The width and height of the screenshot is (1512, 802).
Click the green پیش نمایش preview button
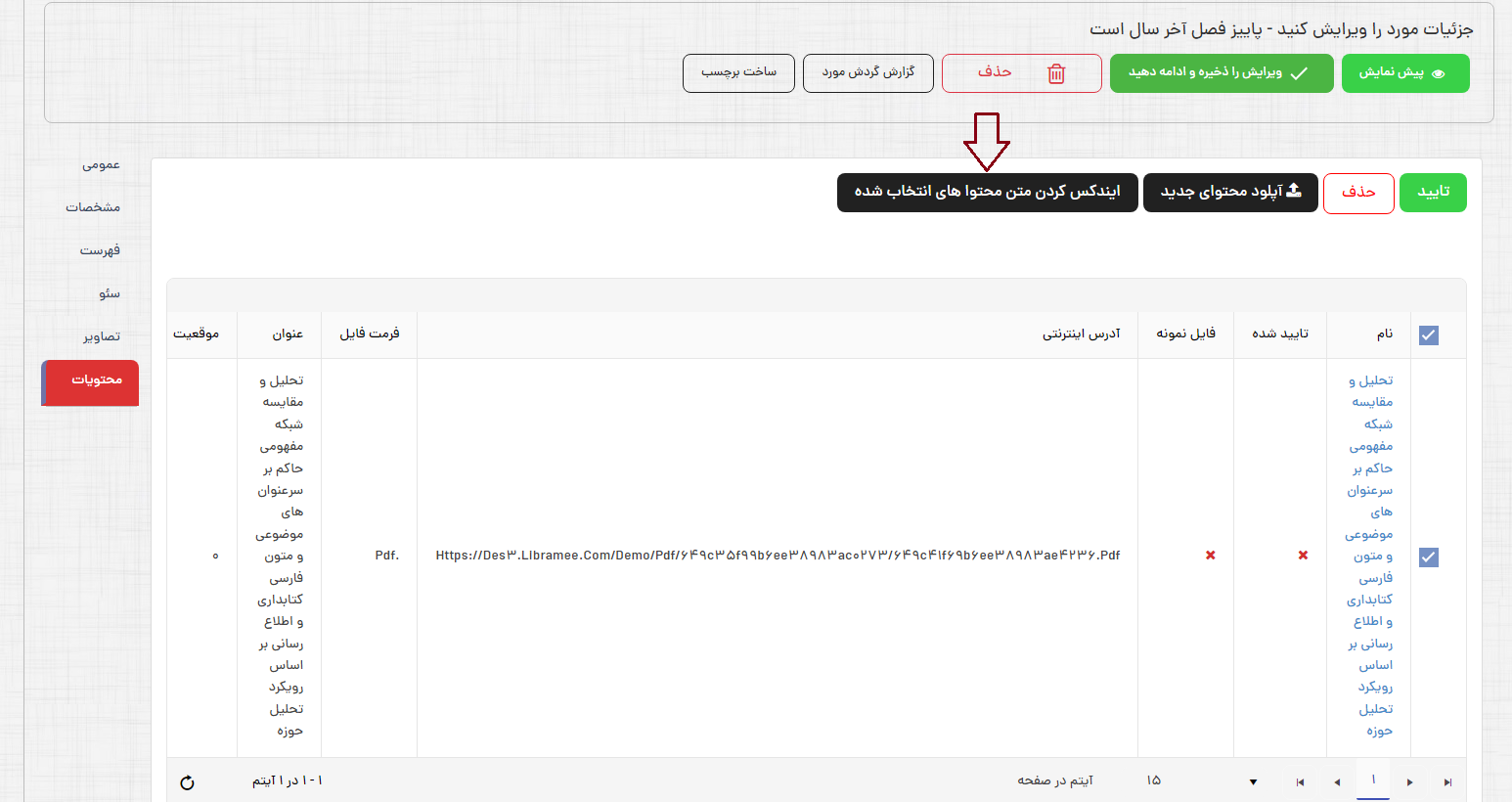1404,73
